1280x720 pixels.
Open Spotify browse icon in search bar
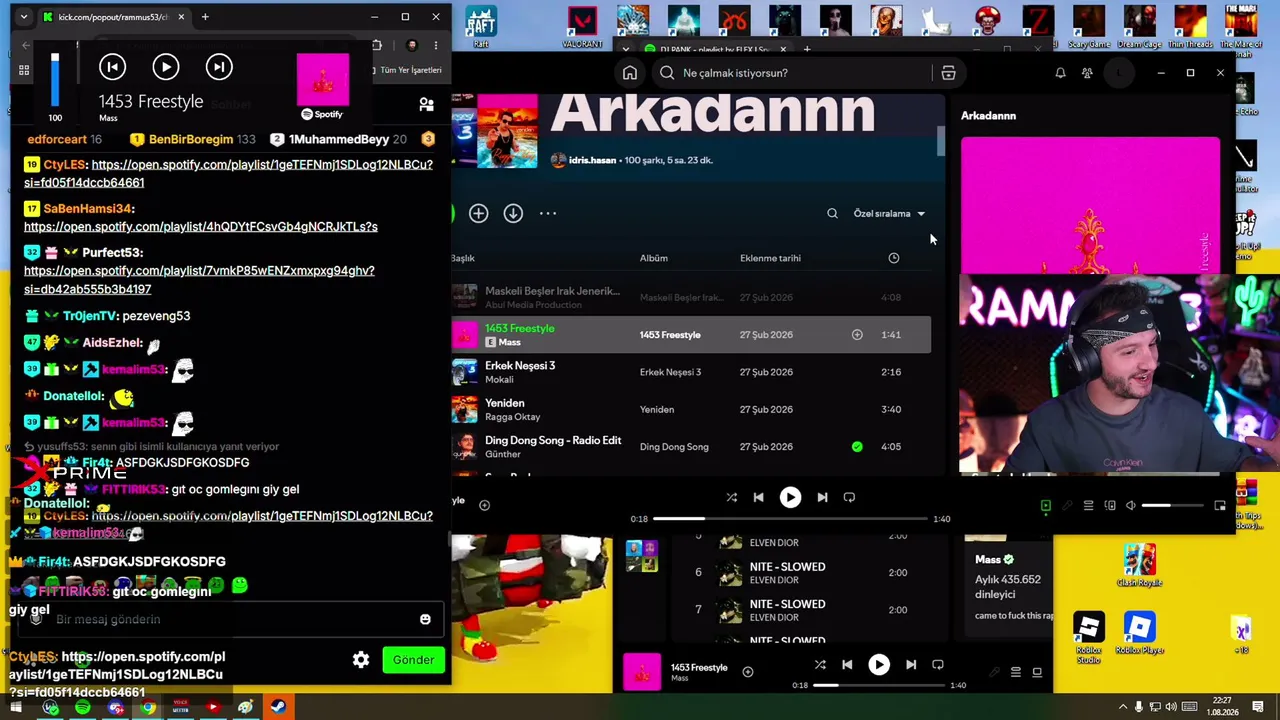coord(948,73)
